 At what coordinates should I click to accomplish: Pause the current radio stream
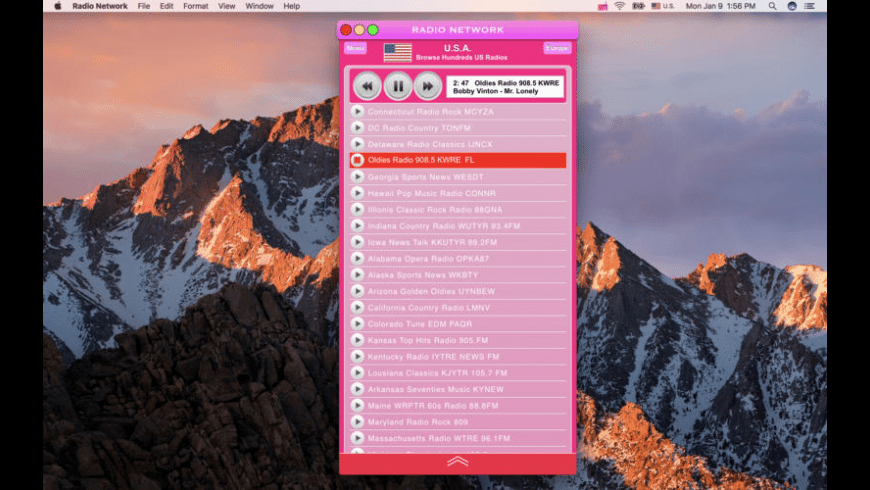[398, 86]
